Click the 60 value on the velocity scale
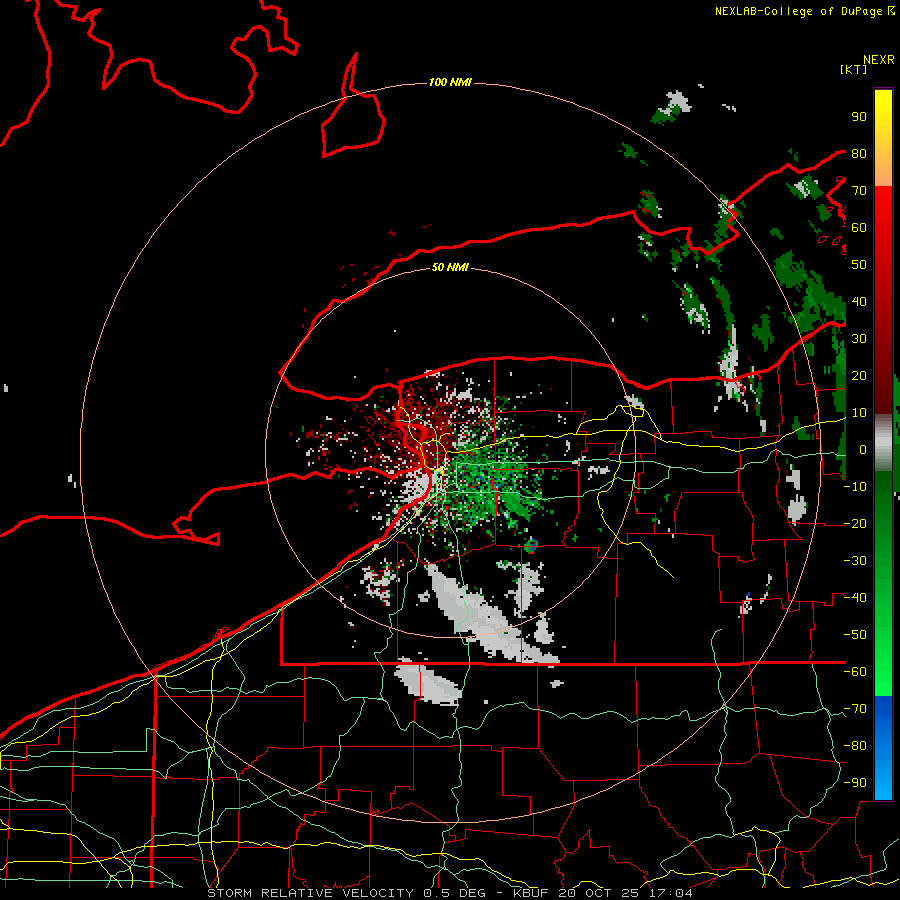The image size is (900, 900). coord(859,227)
